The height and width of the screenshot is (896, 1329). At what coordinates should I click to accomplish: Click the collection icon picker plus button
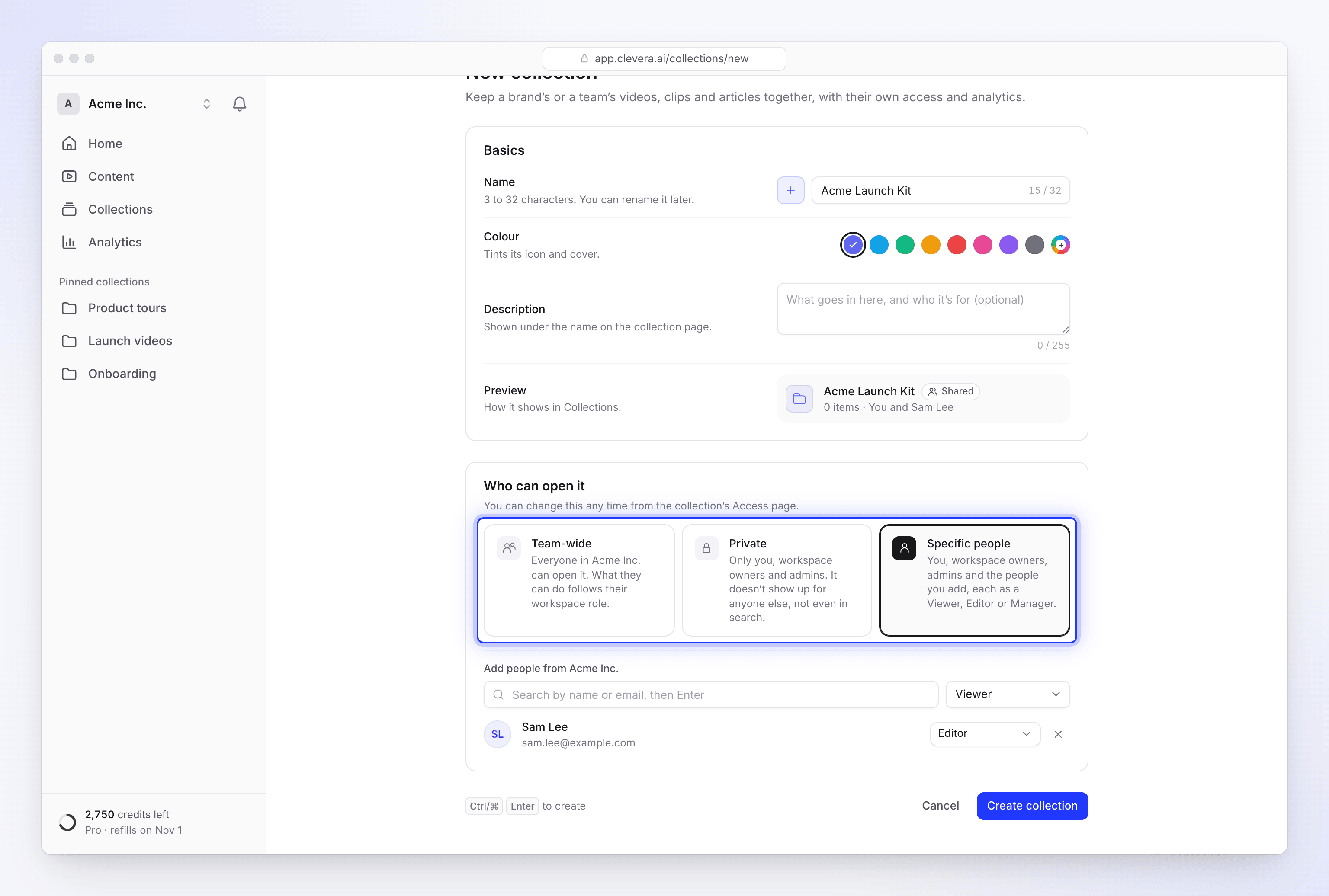[x=790, y=190]
